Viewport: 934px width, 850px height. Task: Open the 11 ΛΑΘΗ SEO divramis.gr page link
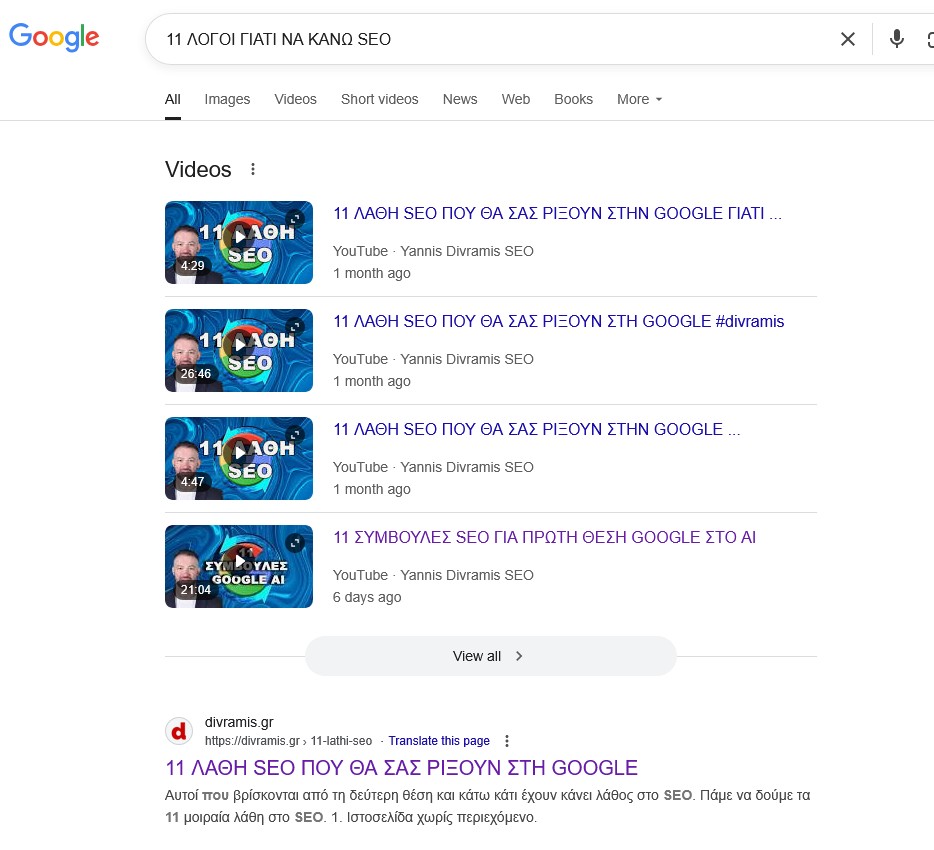tap(400, 768)
